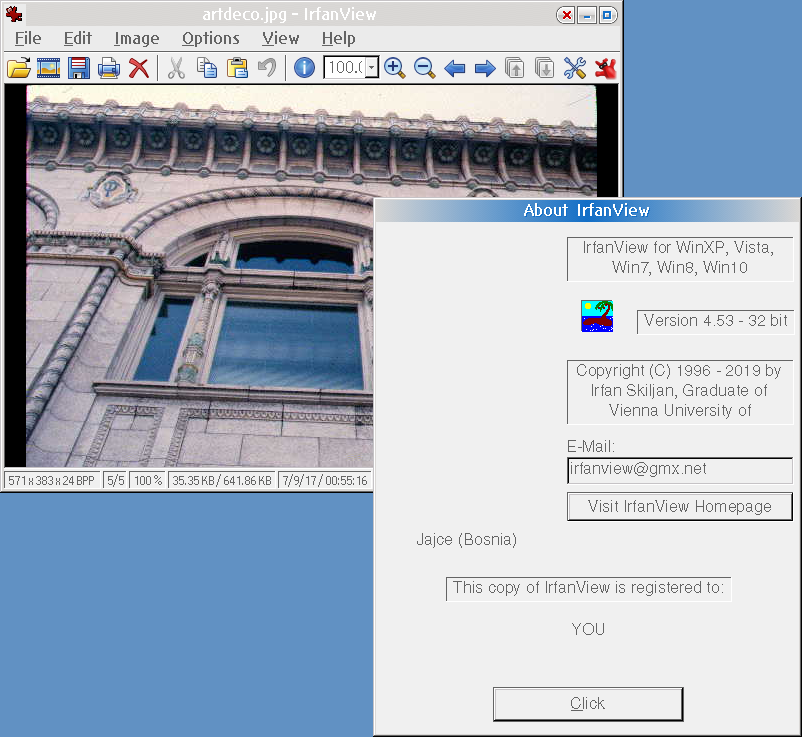Click Visit IrfanView Homepage button
802x737 pixels.
tap(680, 506)
